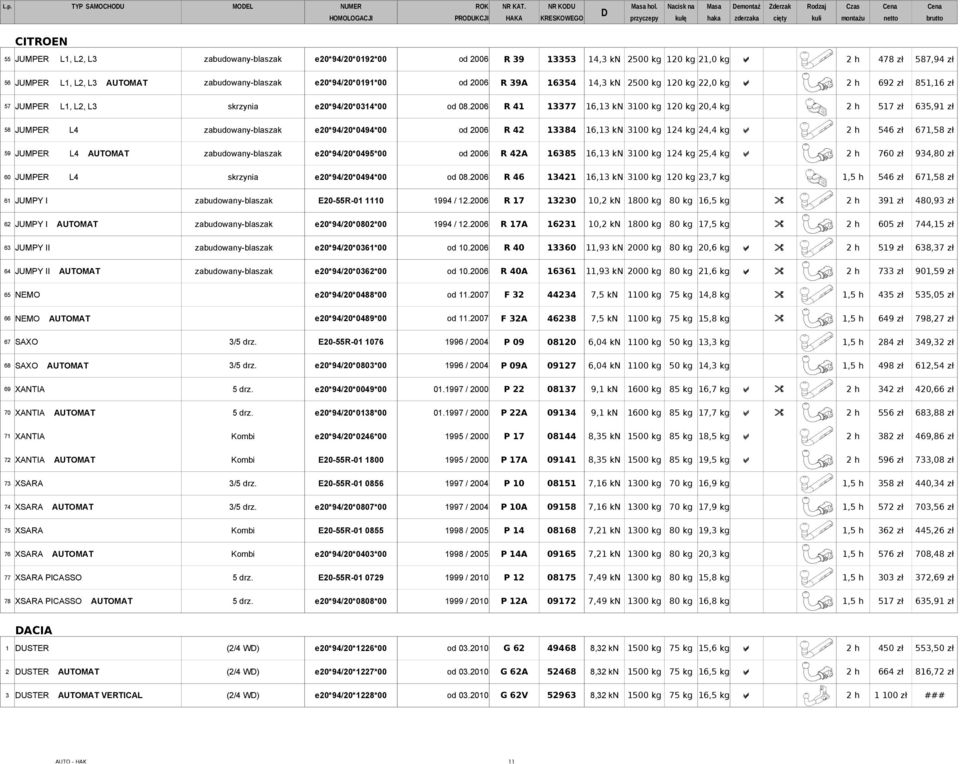Viewport: 960px width, 764px height.
Task: Select the DUSTER AUTOMAT VERTICAL row name
Action: pos(78,695)
